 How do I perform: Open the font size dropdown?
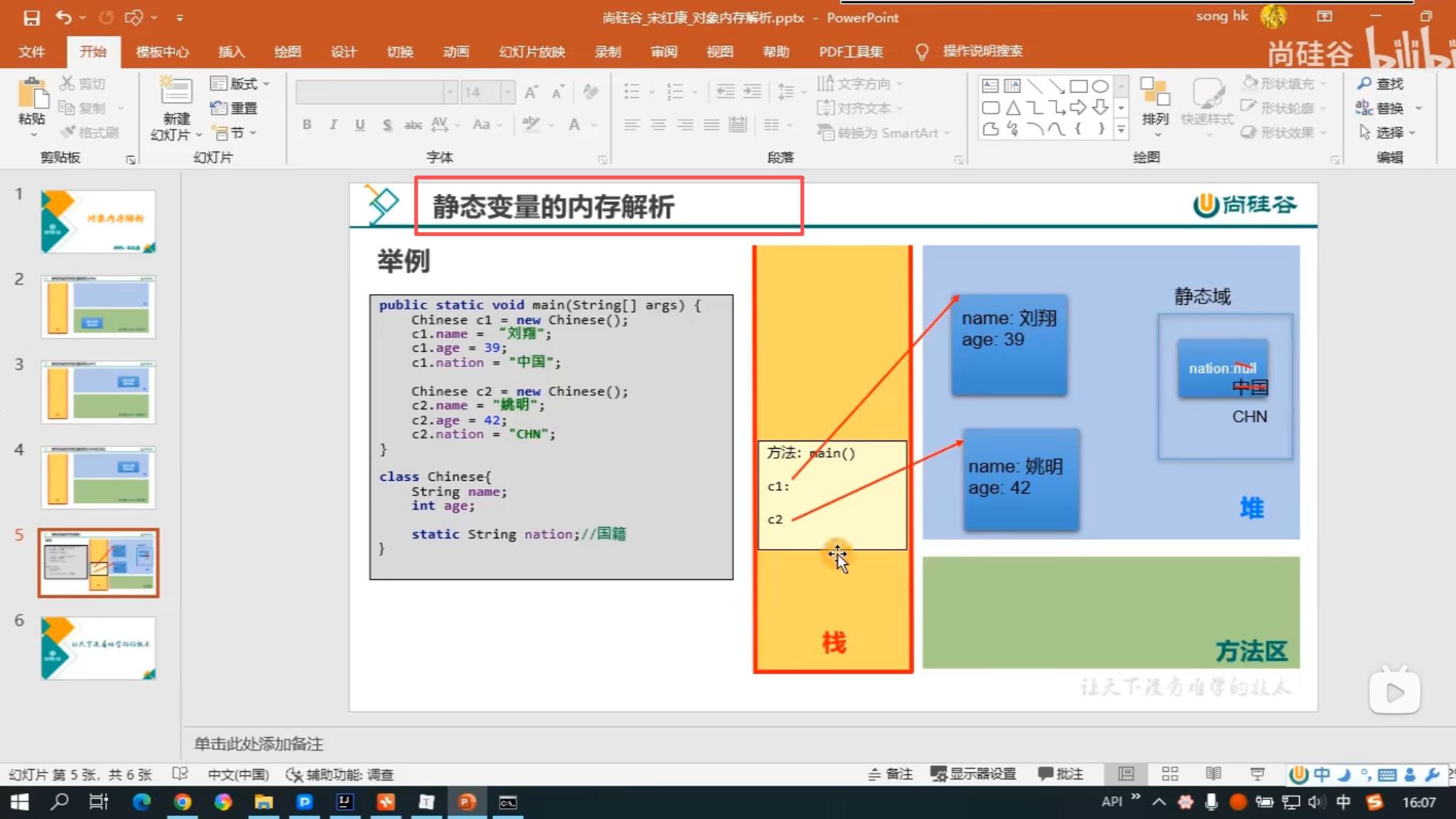(507, 93)
